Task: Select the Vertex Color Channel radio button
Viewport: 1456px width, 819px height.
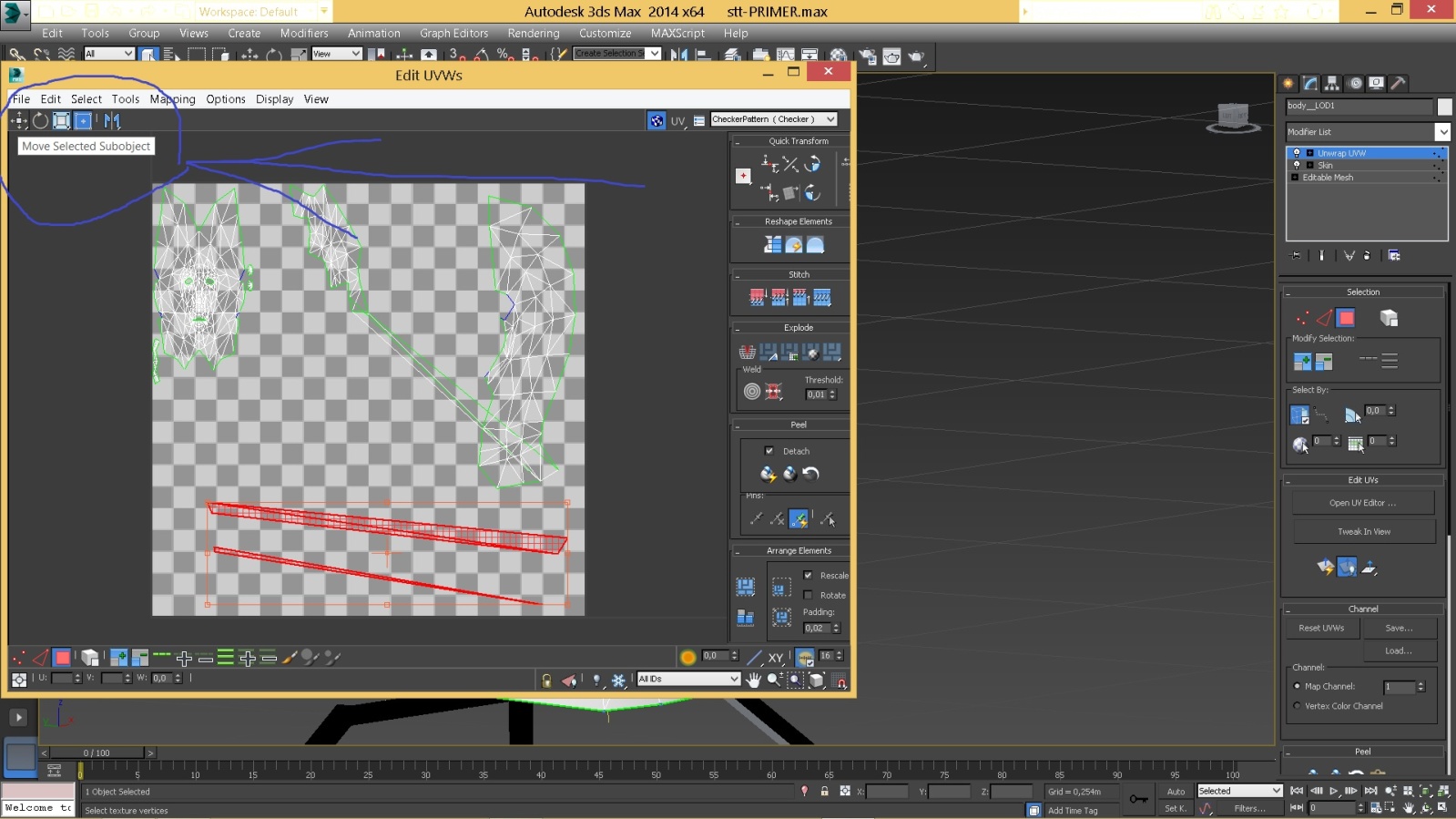Action: 1297,706
